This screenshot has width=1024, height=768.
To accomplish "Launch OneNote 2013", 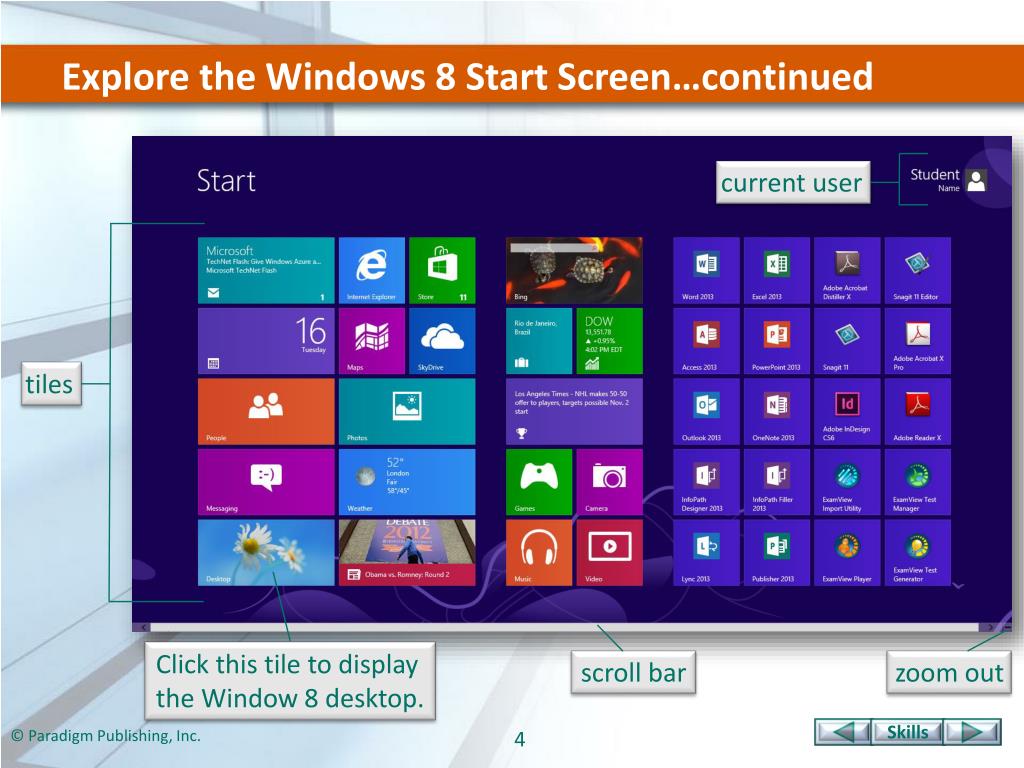I will (777, 411).
